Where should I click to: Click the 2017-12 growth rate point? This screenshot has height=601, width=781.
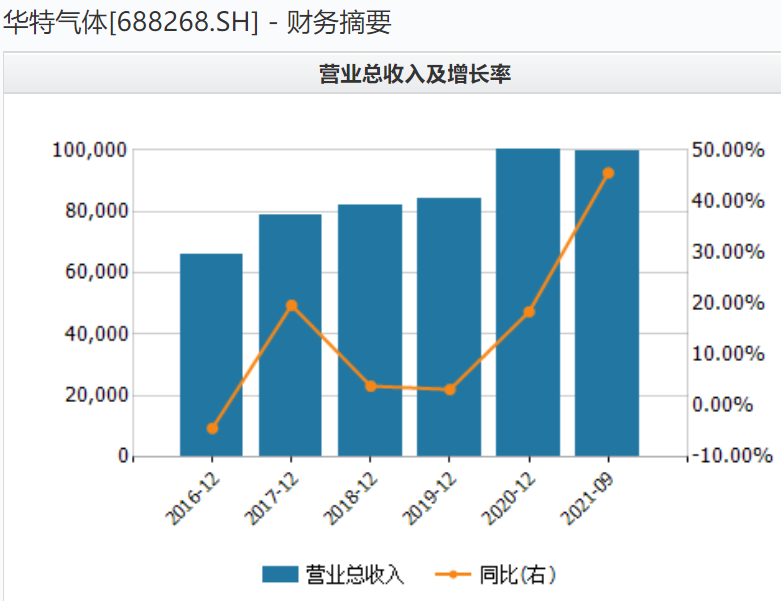[x=292, y=306]
